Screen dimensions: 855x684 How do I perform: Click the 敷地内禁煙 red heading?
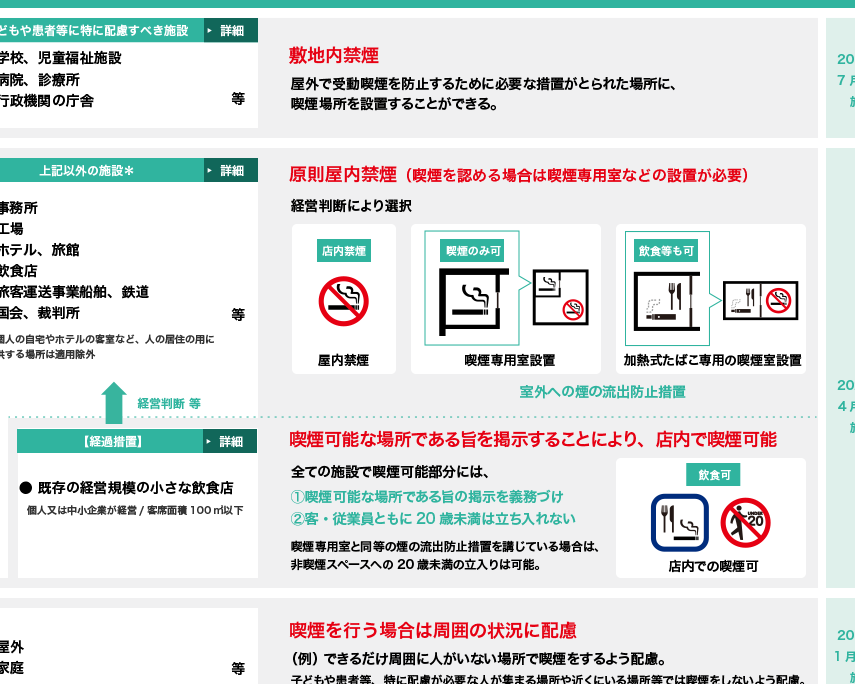click(333, 56)
